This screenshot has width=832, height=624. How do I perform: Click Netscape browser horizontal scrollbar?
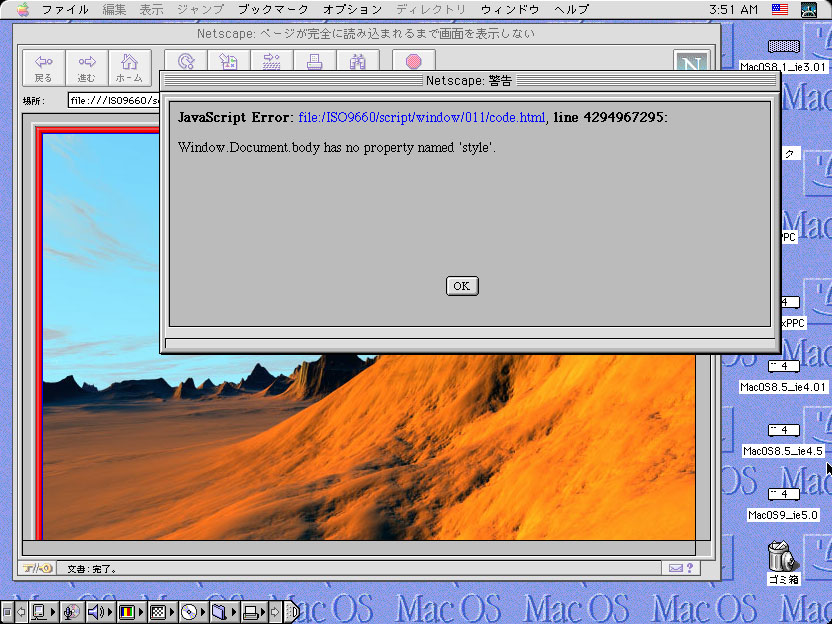click(359, 547)
